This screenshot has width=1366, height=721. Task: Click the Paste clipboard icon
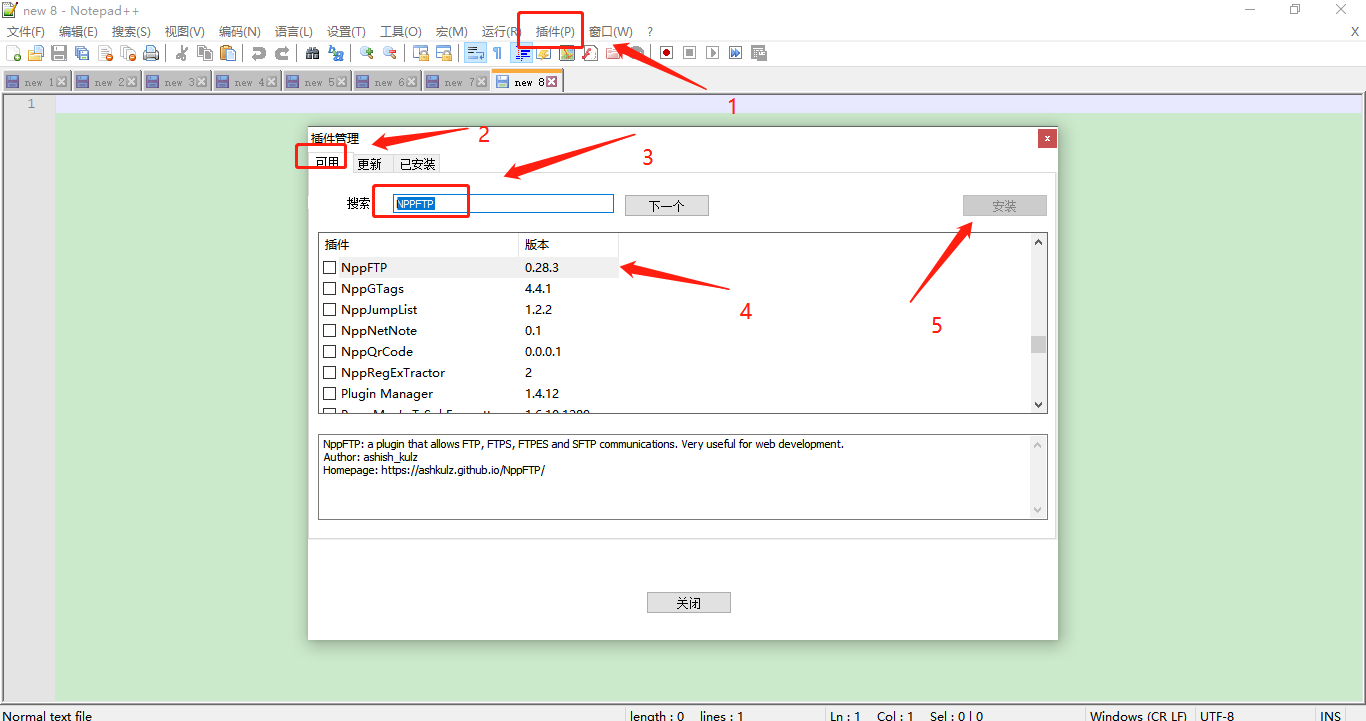click(227, 53)
